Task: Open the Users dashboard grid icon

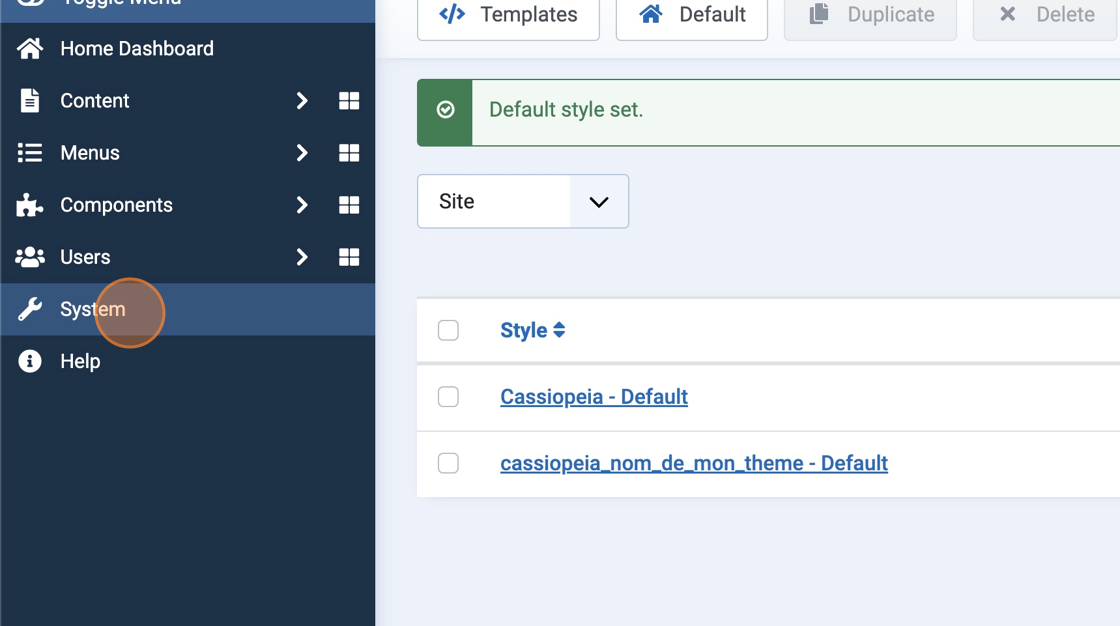Action: tap(349, 257)
